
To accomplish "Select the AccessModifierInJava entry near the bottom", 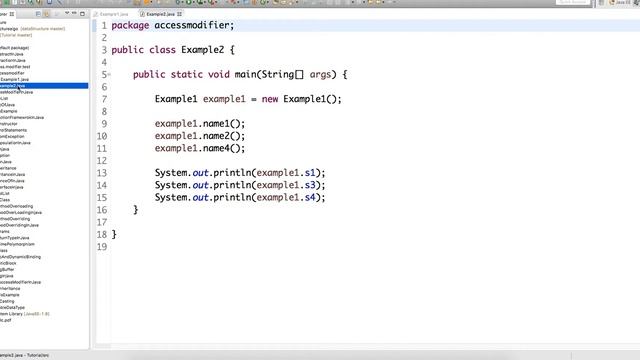I will [20, 282].
